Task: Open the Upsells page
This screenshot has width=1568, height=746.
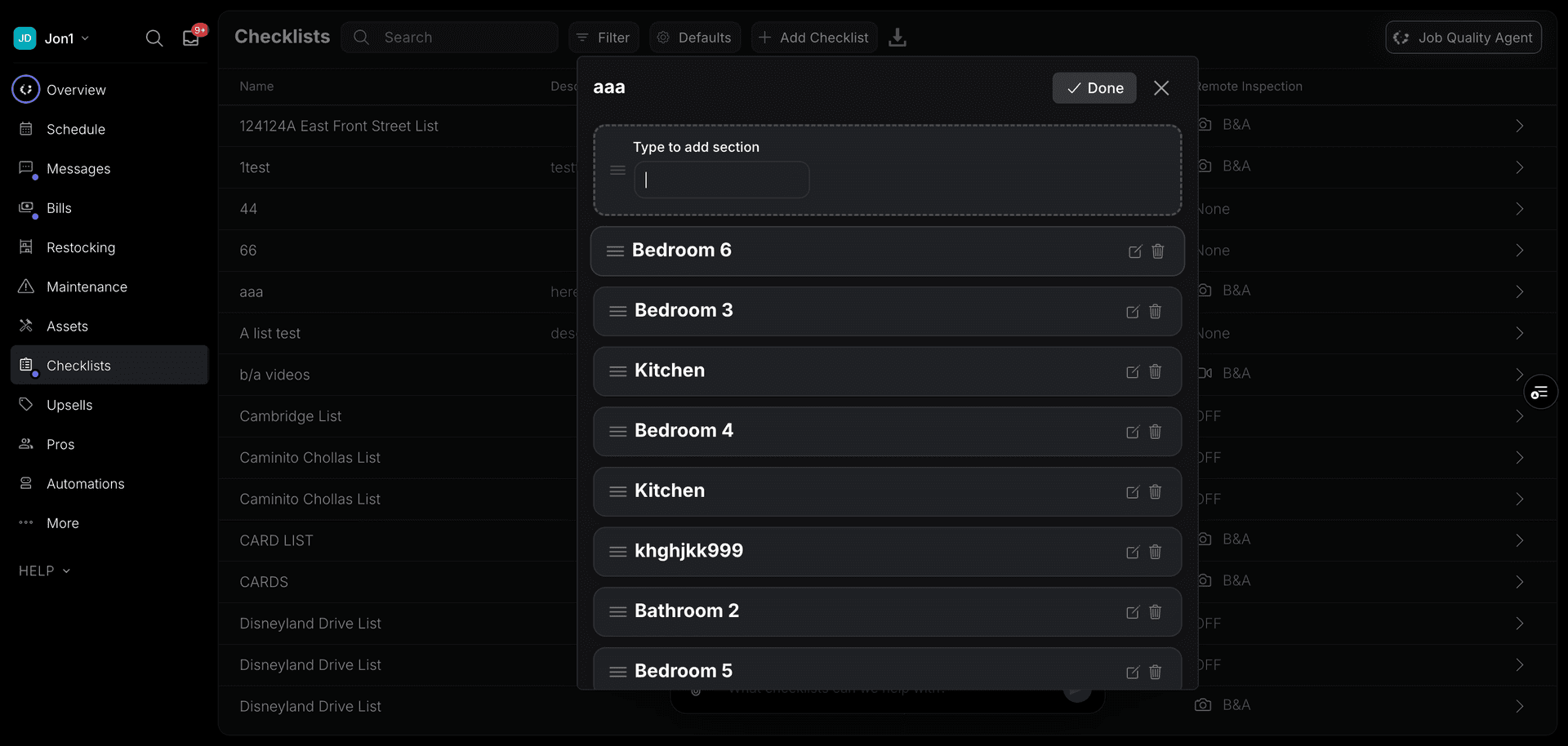Action: point(69,405)
